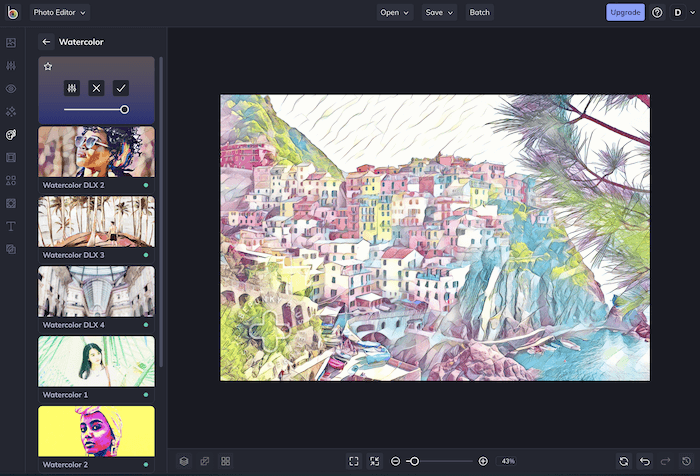The height and width of the screenshot is (476, 700).
Task: Apply the effect with the checkmark button
Action: [x=121, y=88]
